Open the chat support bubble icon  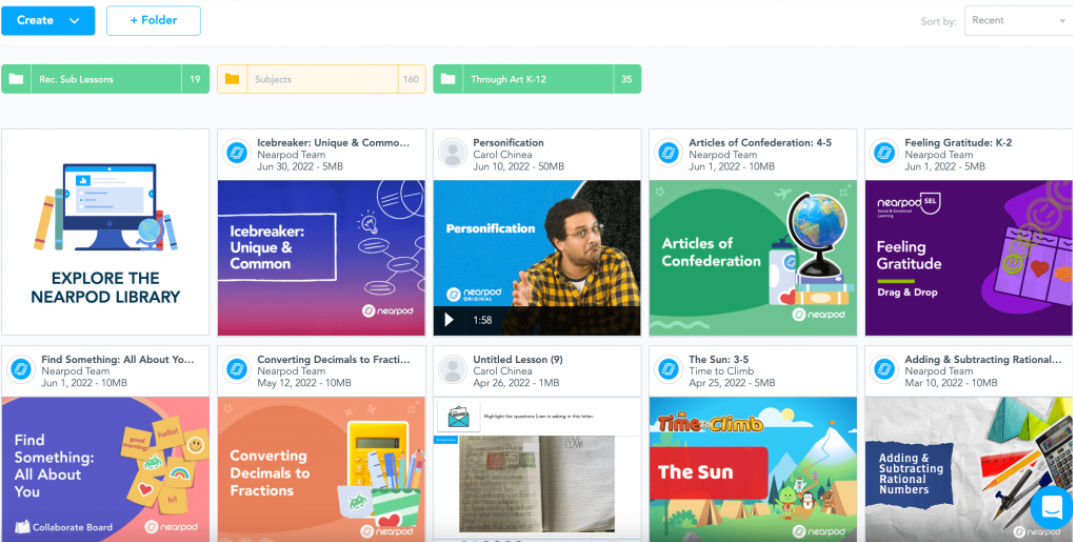tap(1050, 507)
